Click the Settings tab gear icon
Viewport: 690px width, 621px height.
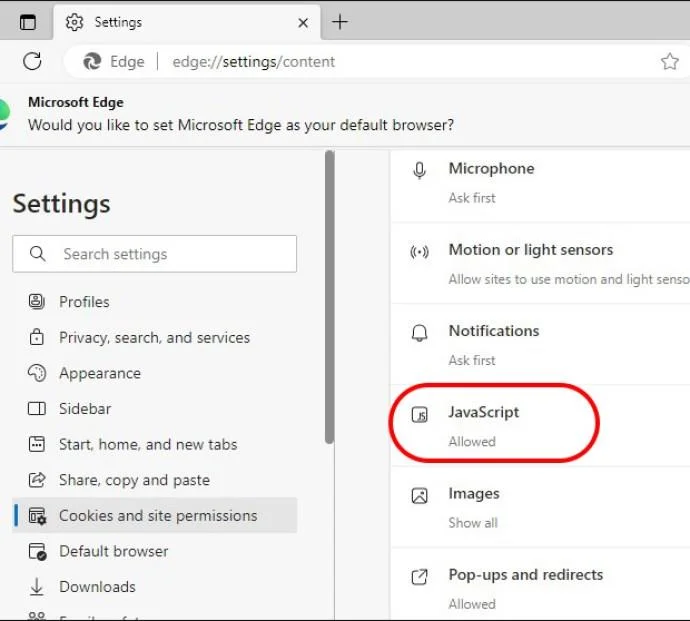tap(74, 22)
